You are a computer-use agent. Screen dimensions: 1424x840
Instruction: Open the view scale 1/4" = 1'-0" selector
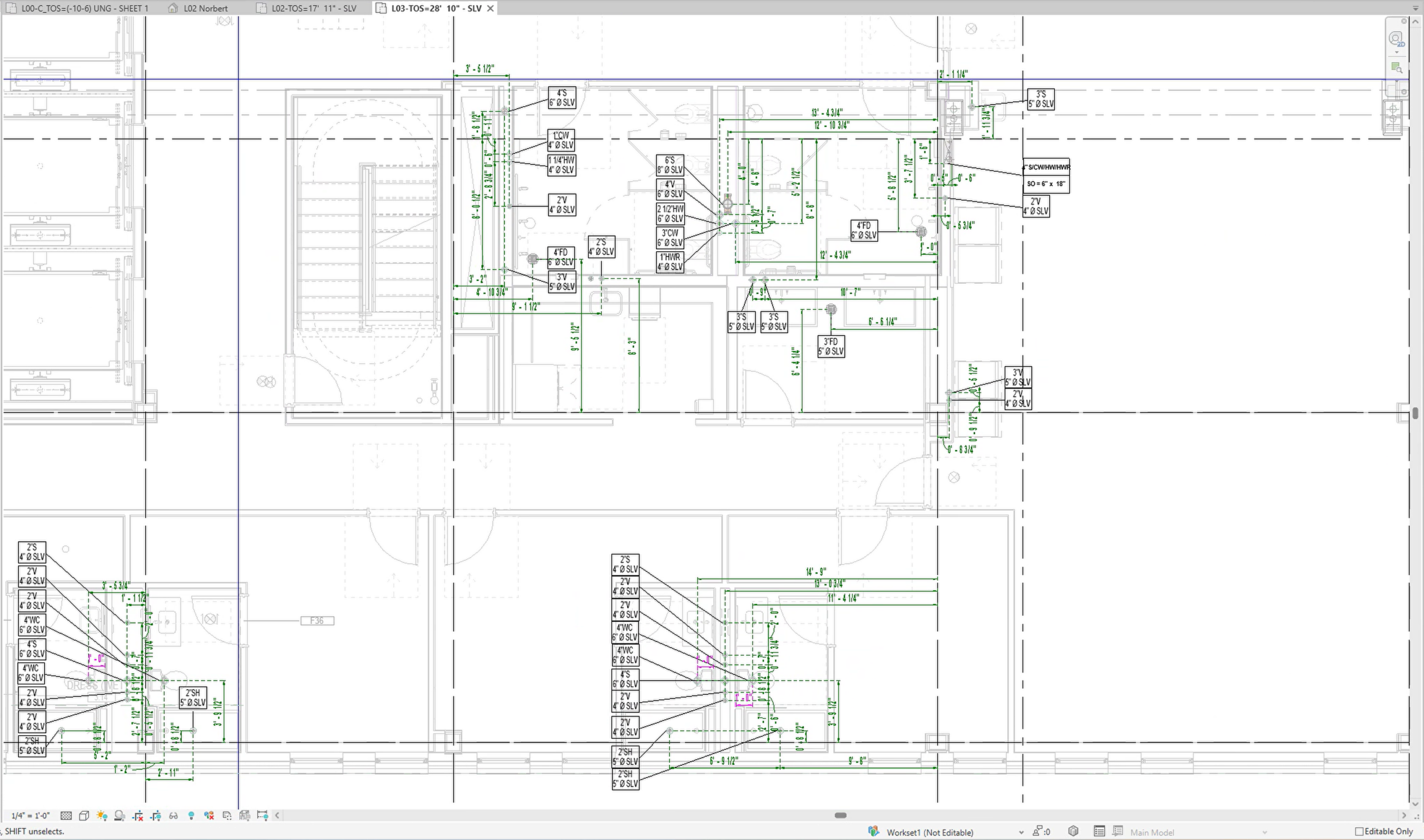coord(31,816)
